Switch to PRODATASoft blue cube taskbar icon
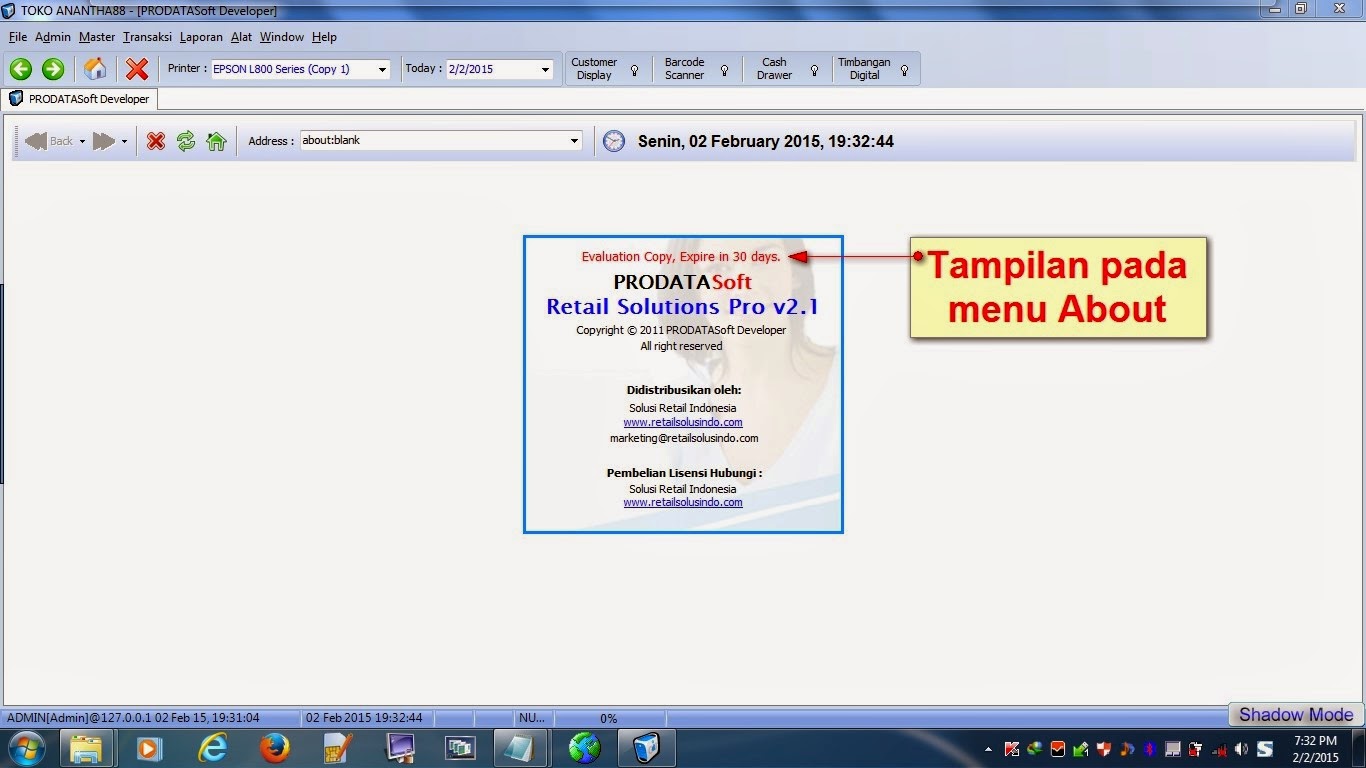The width and height of the screenshot is (1366, 768). [x=647, y=748]
